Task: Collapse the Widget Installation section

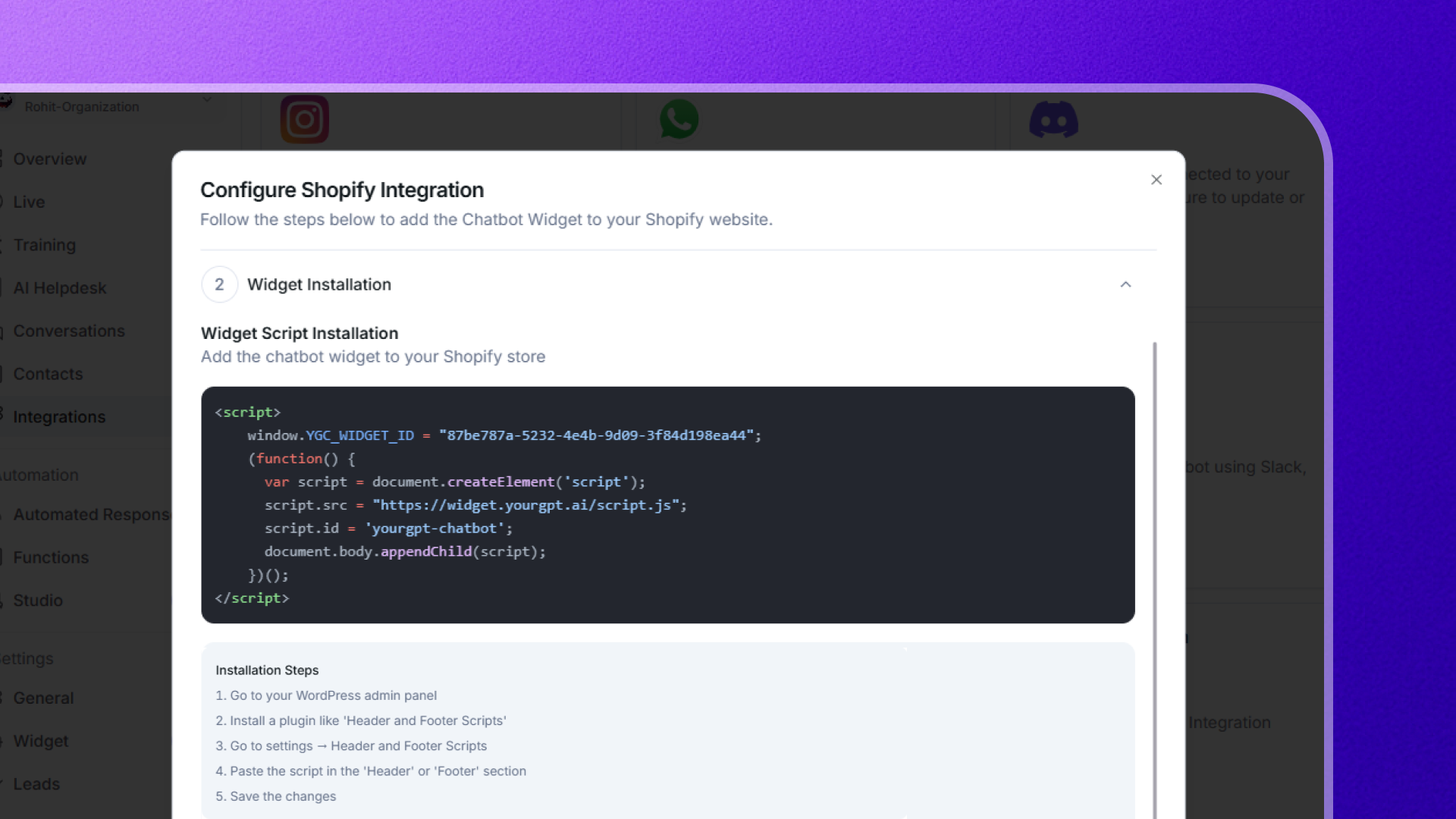Action: tap(1125, 284)
